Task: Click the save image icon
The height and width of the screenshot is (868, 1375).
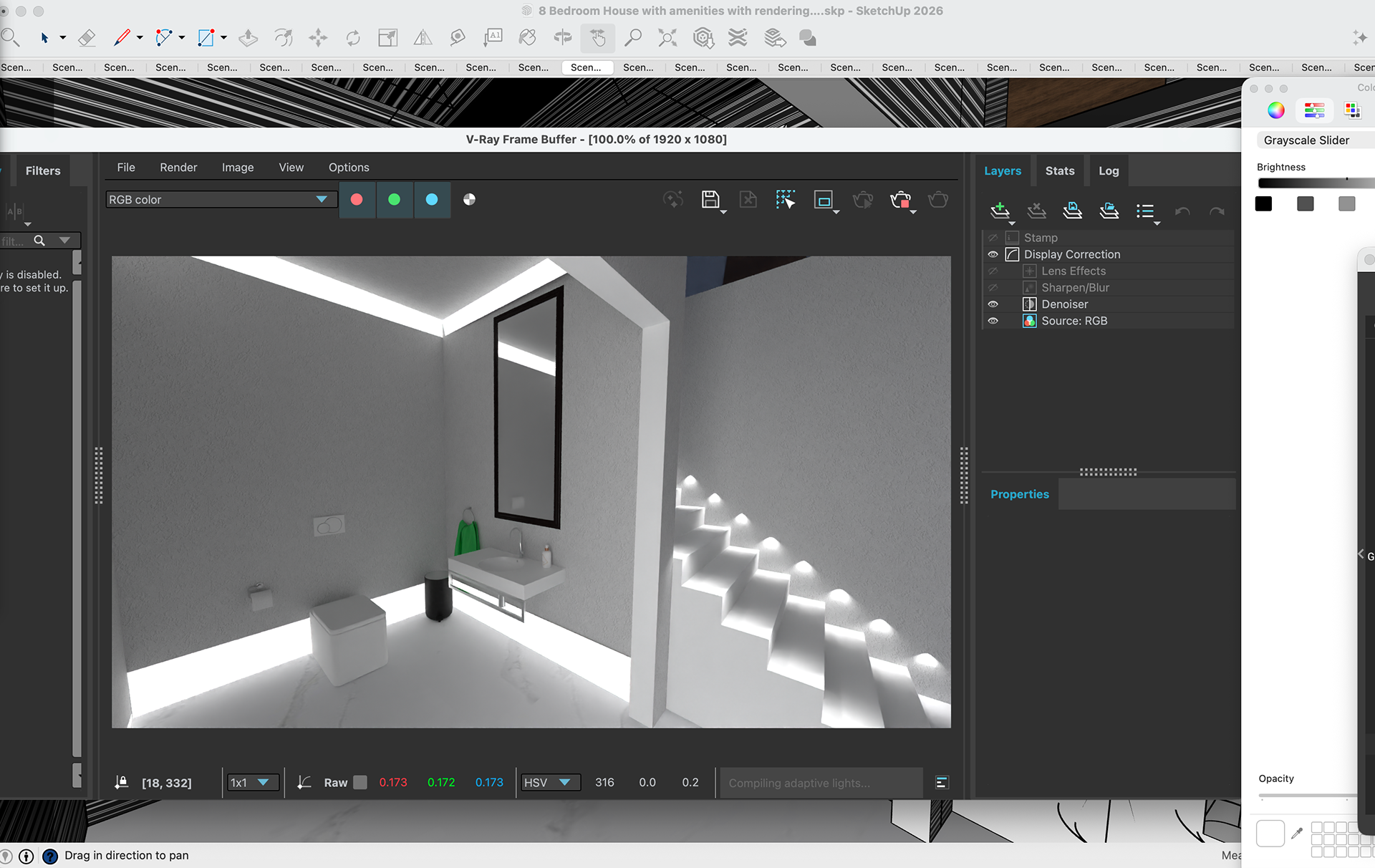Action: [x=710, y=200]
